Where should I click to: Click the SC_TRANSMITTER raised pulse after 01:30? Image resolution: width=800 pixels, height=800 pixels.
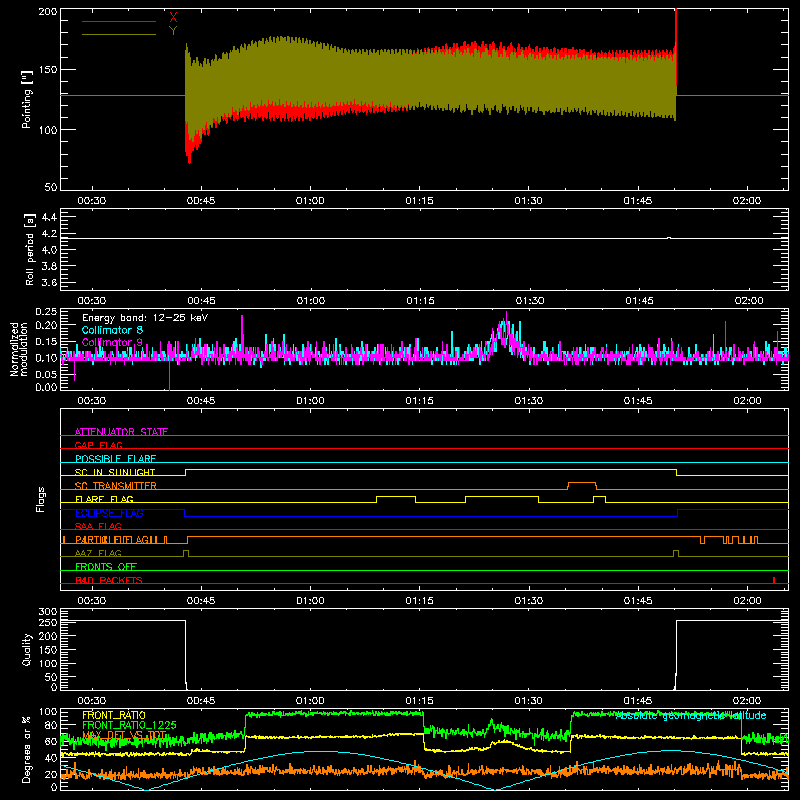(x=582, y=485)
